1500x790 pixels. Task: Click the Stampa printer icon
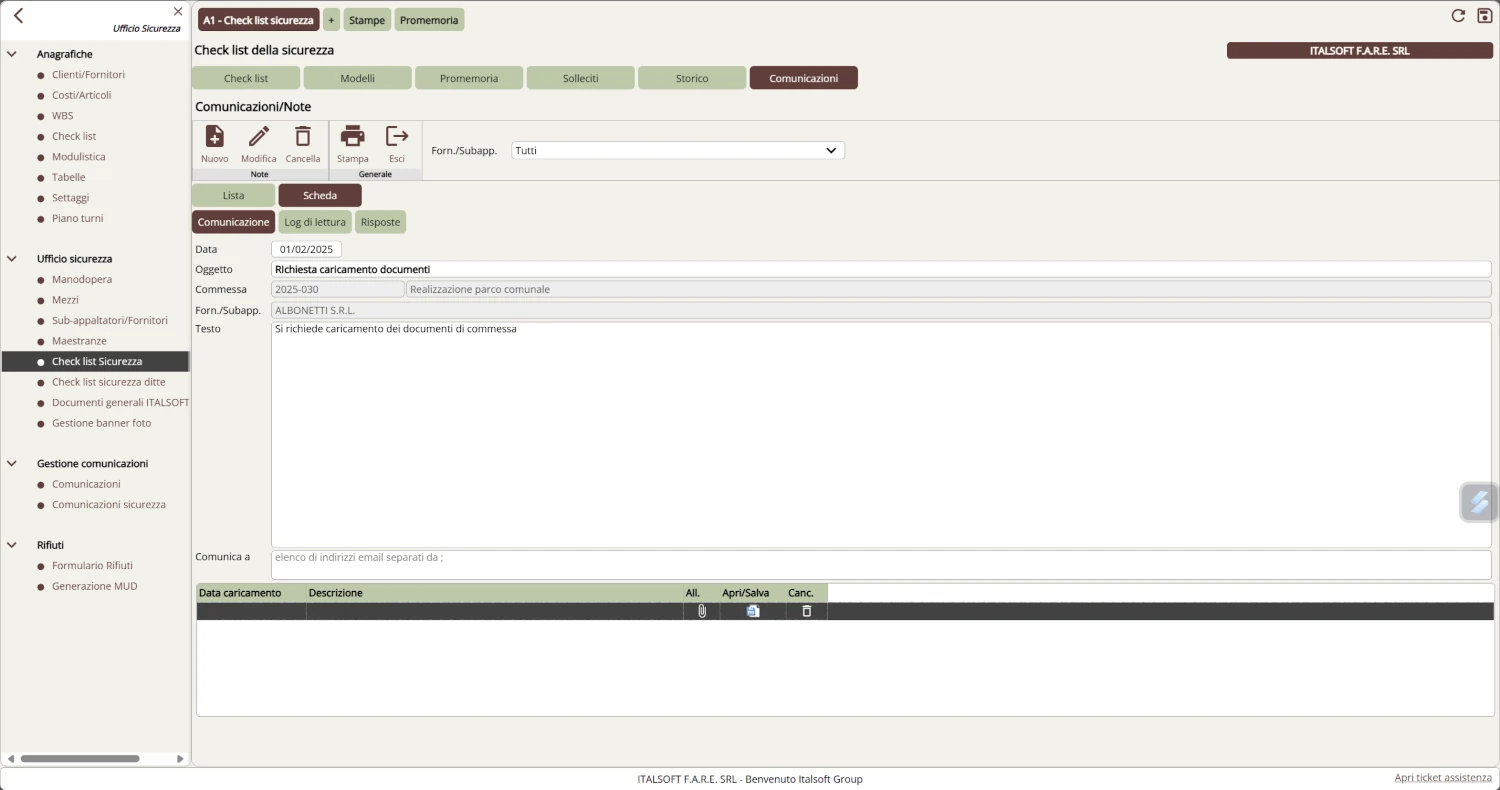(352, 137)
